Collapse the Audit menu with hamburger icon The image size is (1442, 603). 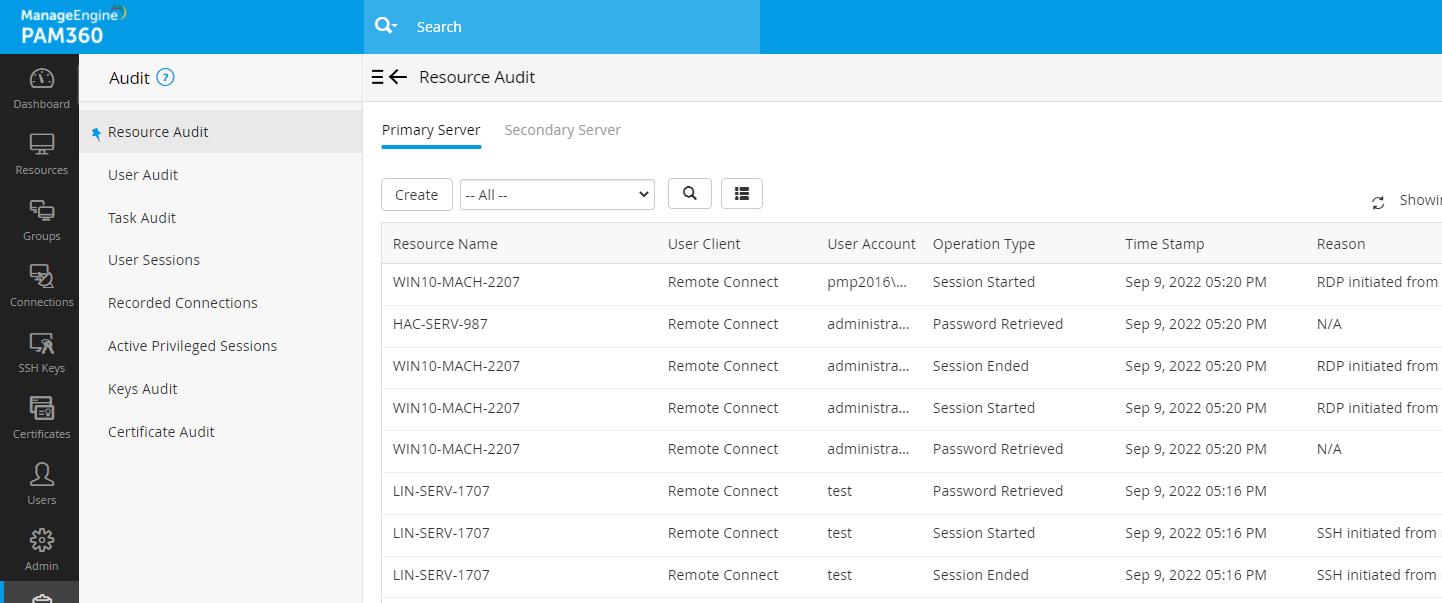point(377,78)
